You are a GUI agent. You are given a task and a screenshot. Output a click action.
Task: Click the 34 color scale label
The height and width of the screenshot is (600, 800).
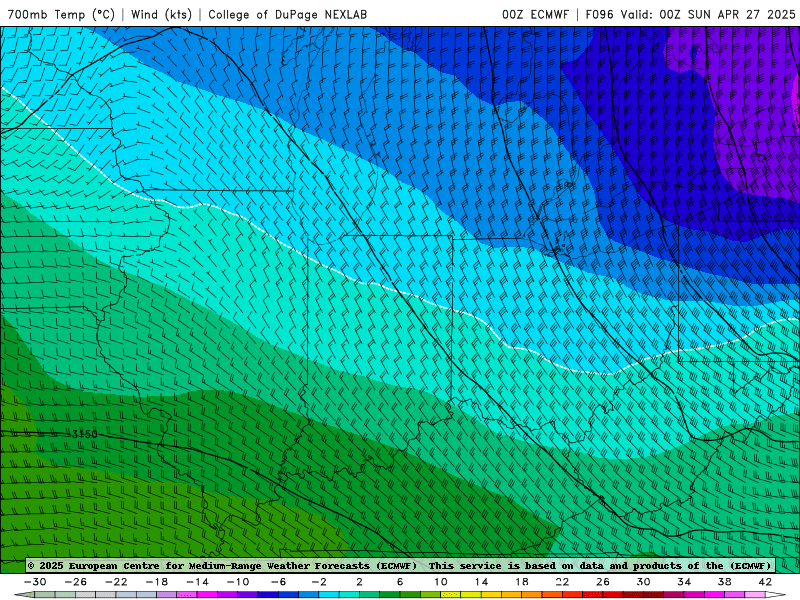[x=684, y=582]
